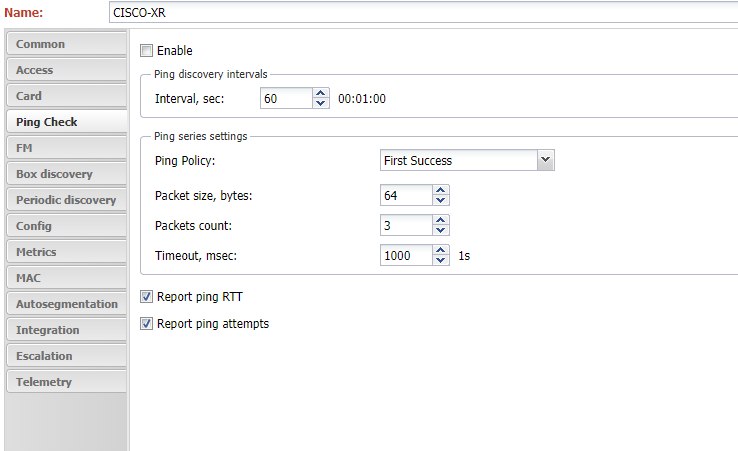
Task: Increase the Interval value with up arrow
Action: [321, 93]
